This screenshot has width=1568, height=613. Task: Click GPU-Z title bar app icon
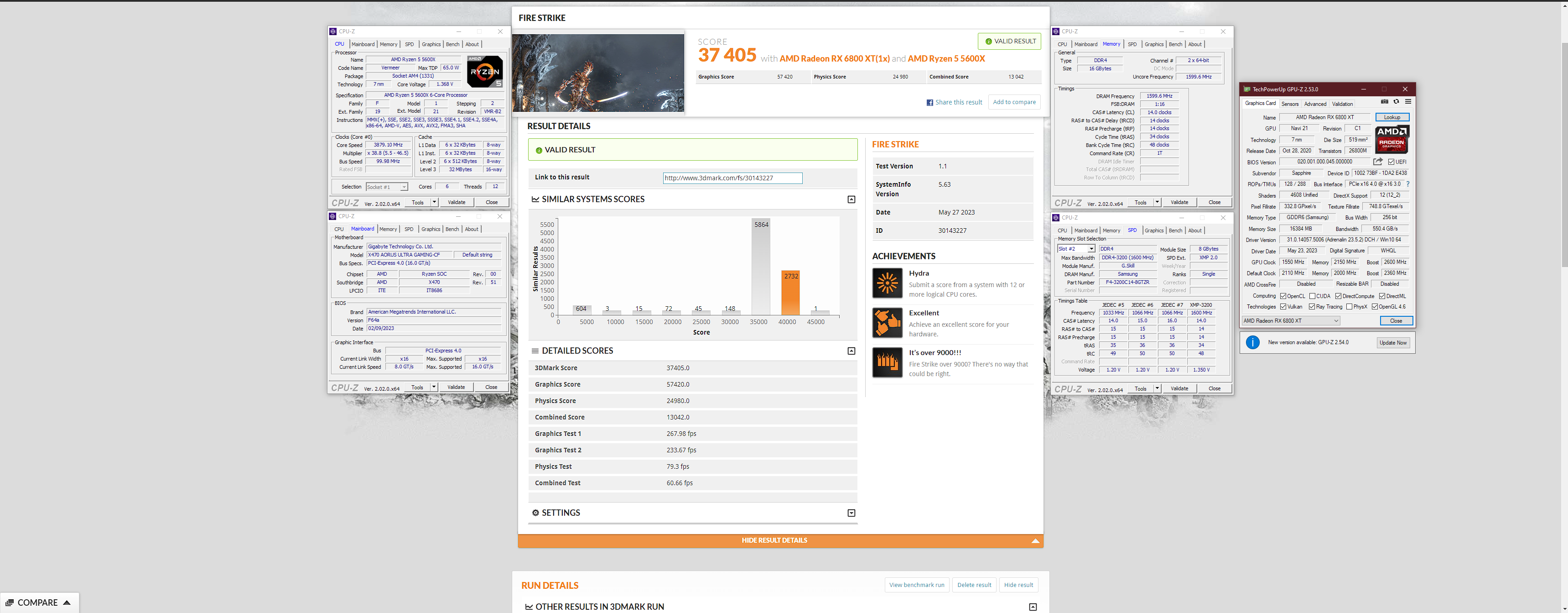[x=1247, y=89]
